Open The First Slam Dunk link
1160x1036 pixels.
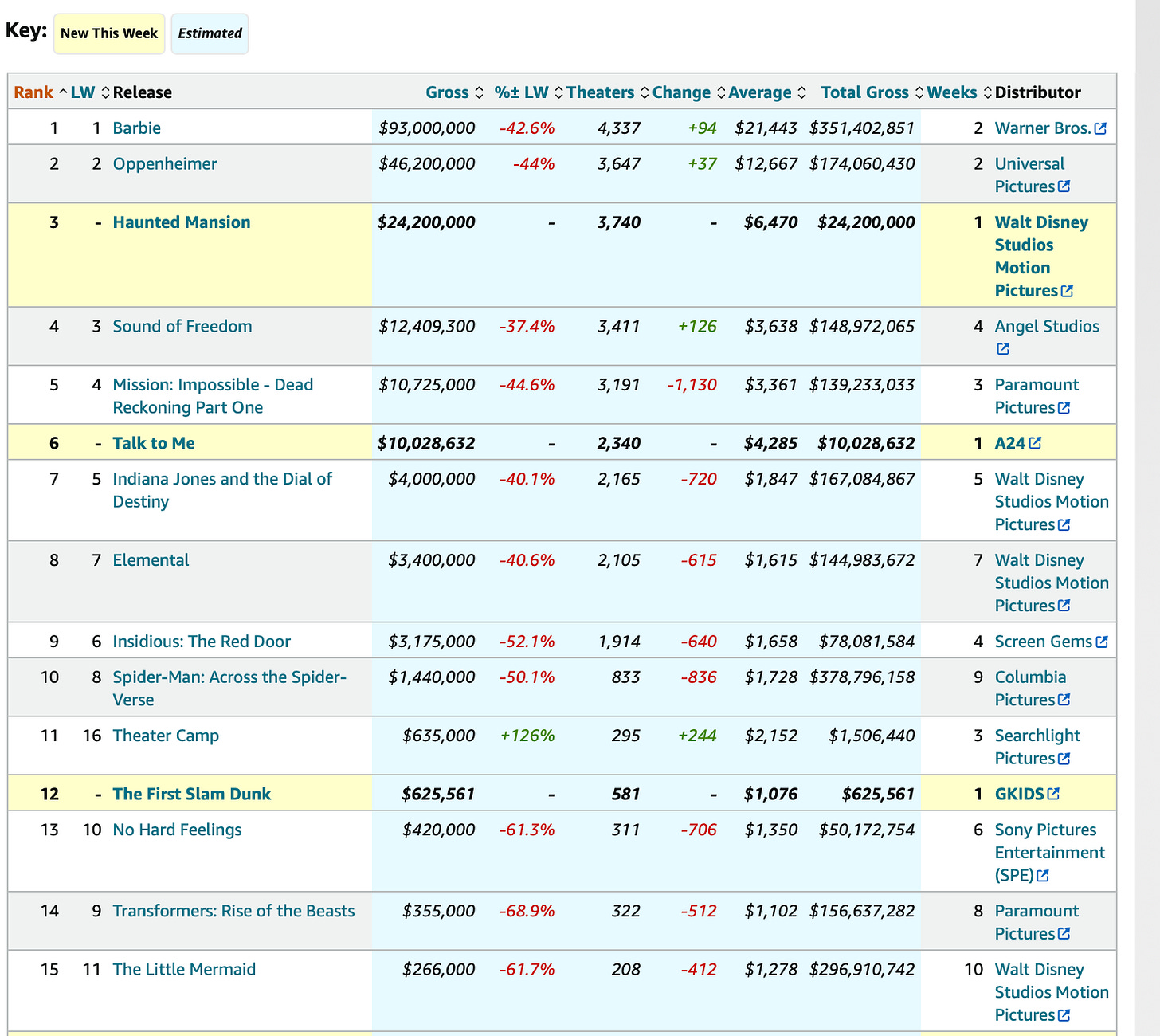pyautogui.click(x=191, y=795)
